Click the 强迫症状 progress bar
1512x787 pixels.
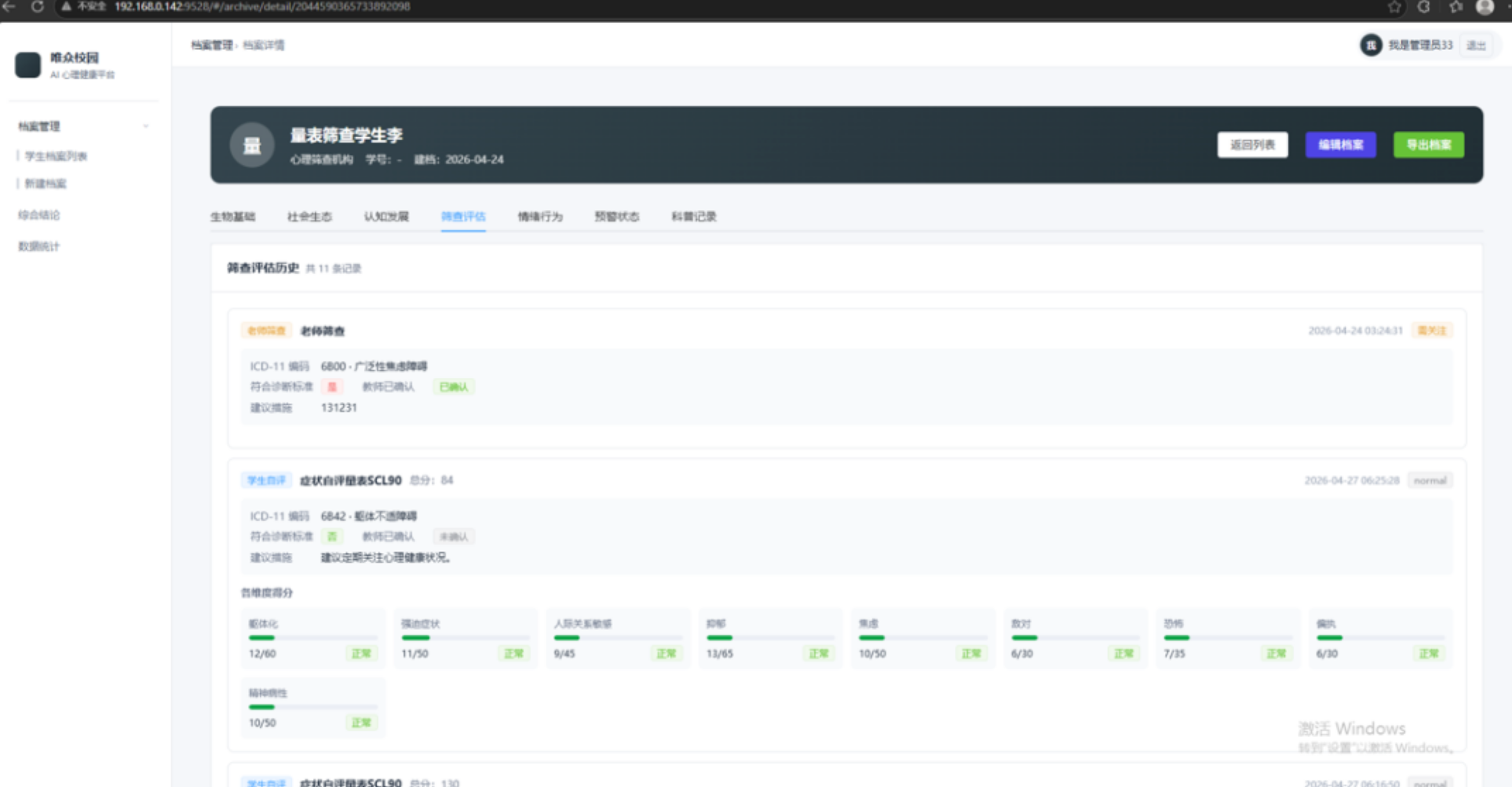coord(465,638)
